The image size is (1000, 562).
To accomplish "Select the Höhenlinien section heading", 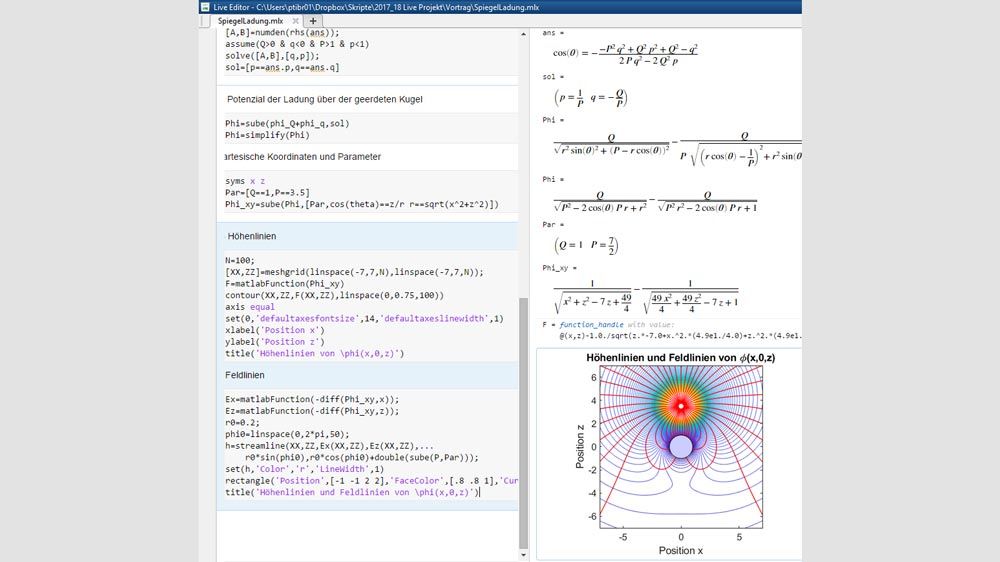I will click(x=252, y=236).
